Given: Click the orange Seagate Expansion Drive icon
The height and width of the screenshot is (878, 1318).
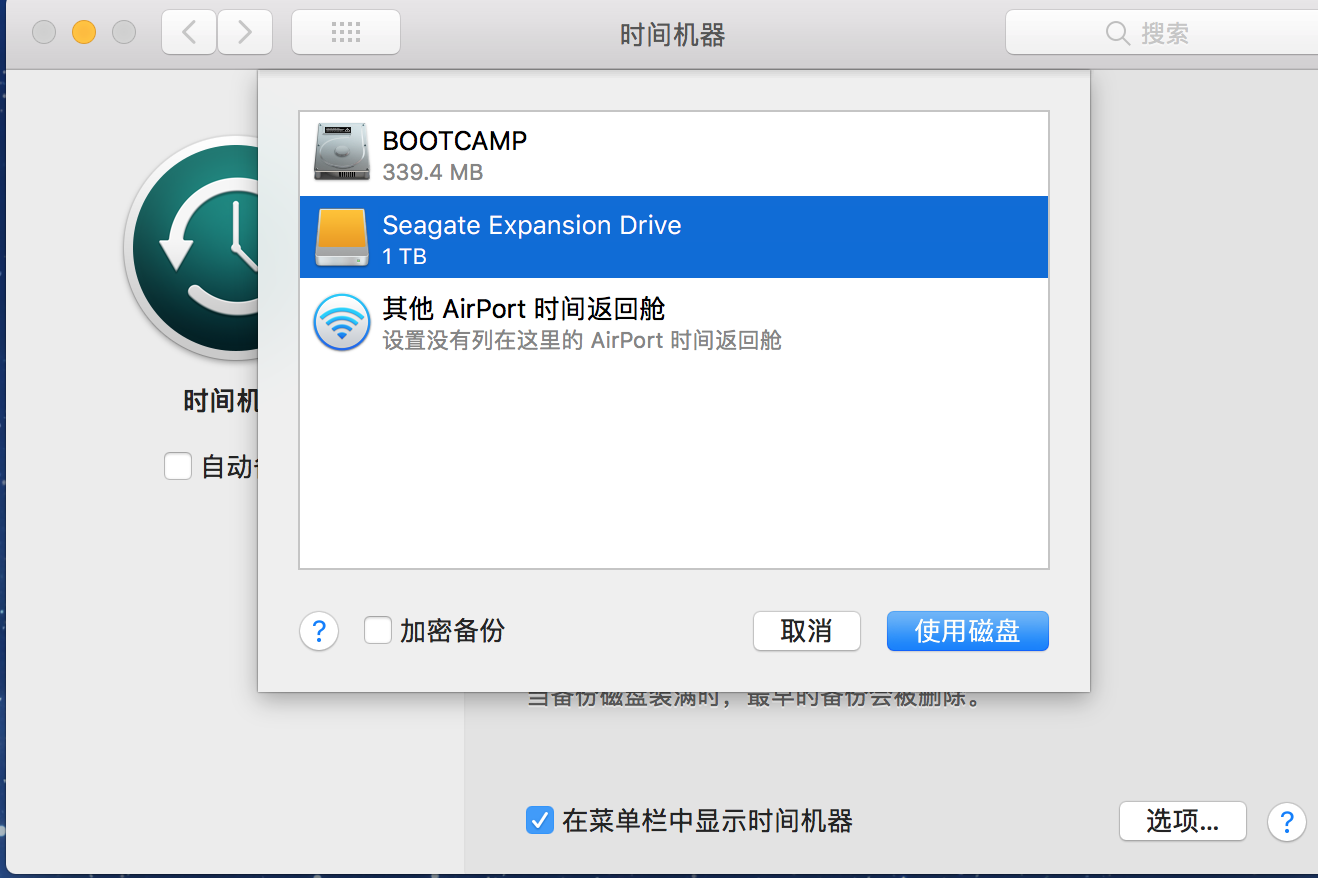Looking at the screenshot, I should [342, 237].
